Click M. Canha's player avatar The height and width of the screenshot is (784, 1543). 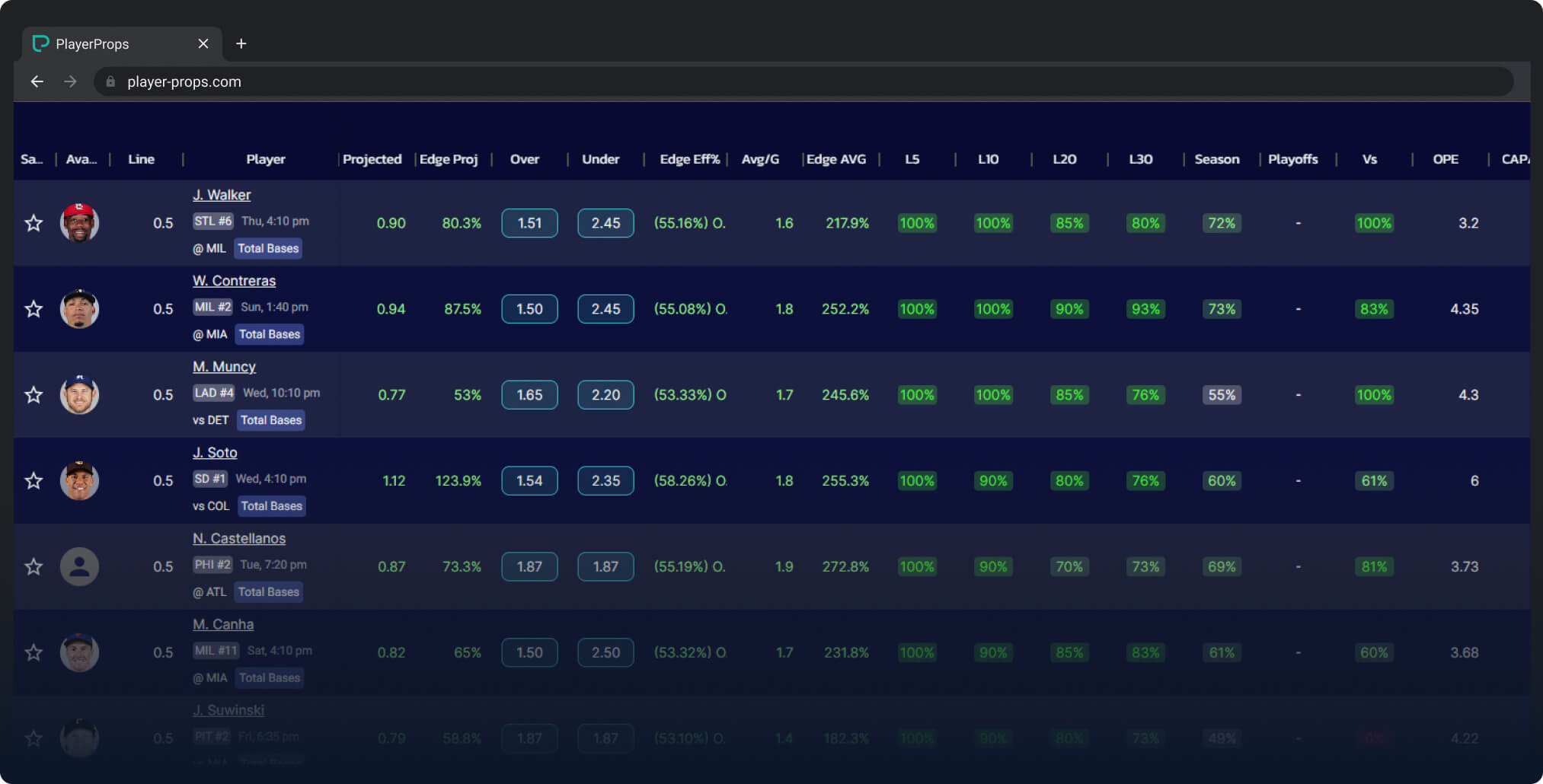[x=79, y=652]
